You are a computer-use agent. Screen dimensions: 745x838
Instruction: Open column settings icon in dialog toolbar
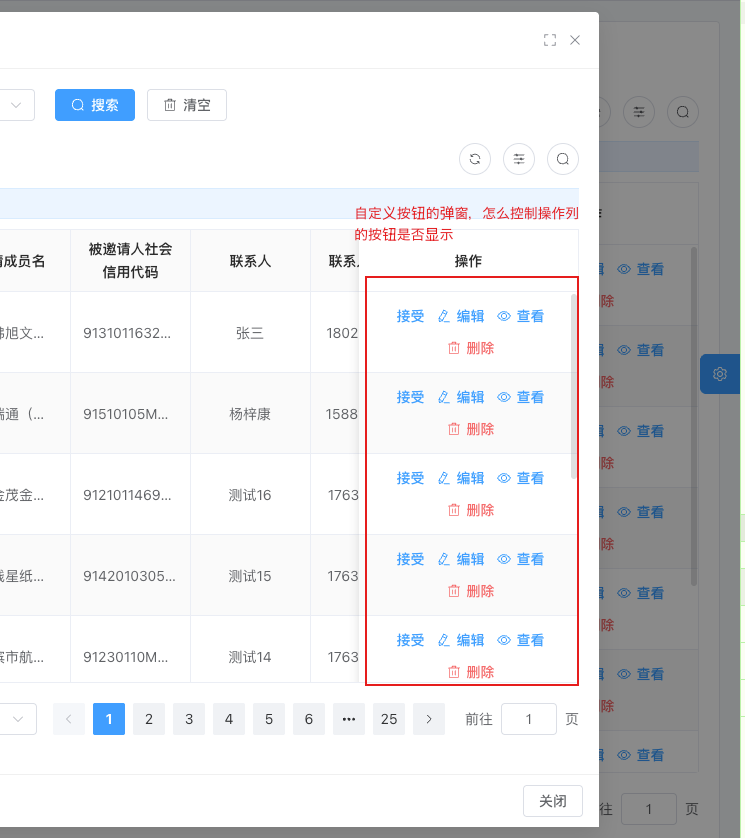[519, 158]
